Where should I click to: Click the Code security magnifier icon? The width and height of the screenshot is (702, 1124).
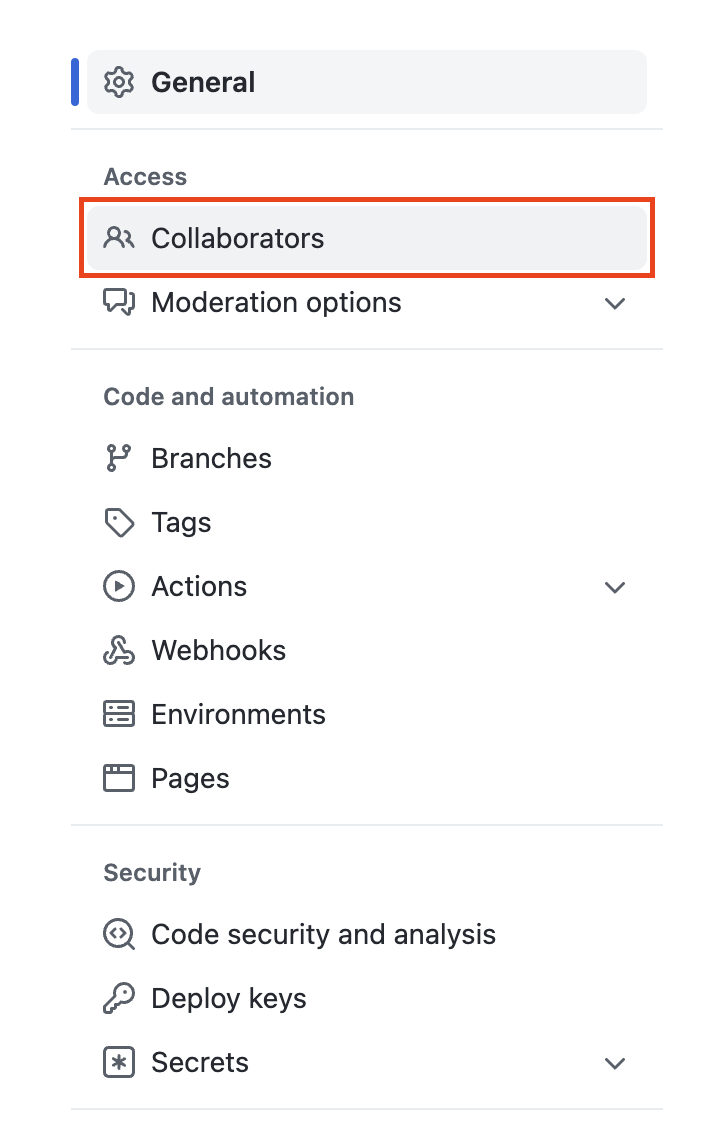coord(118,934)
